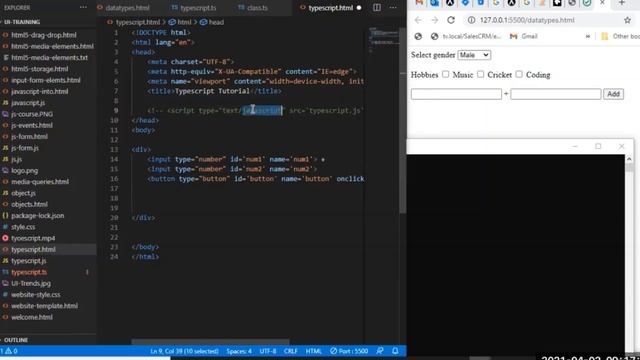Open package-lock.json in Explorer
This screenshot has height=360, width=640.
(38, 216)
